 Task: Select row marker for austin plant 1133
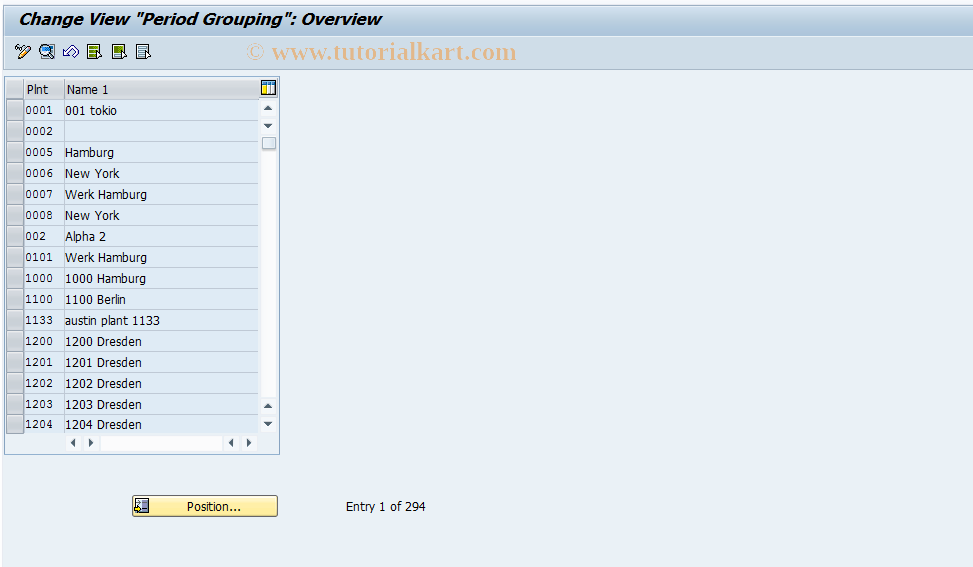tap(15, 321)
